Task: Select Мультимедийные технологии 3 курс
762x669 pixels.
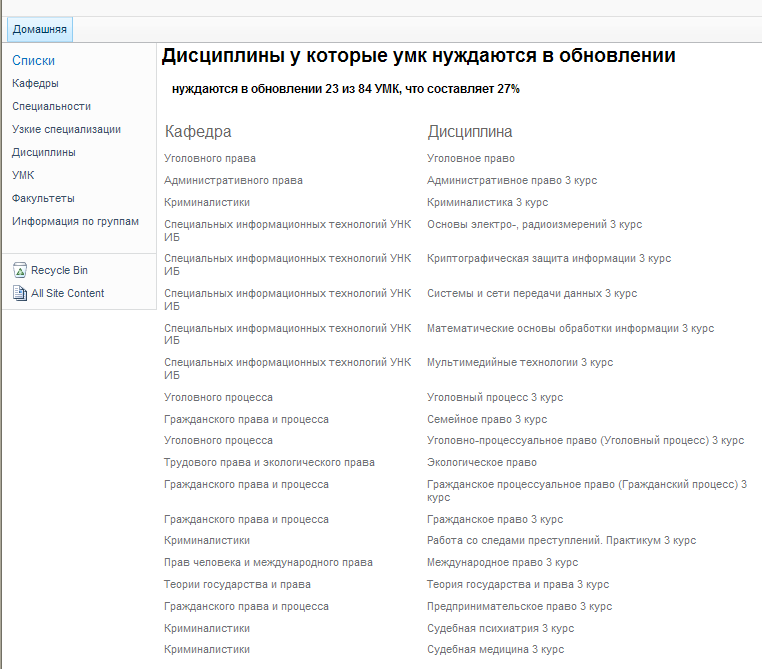Action: pos(520,362)
